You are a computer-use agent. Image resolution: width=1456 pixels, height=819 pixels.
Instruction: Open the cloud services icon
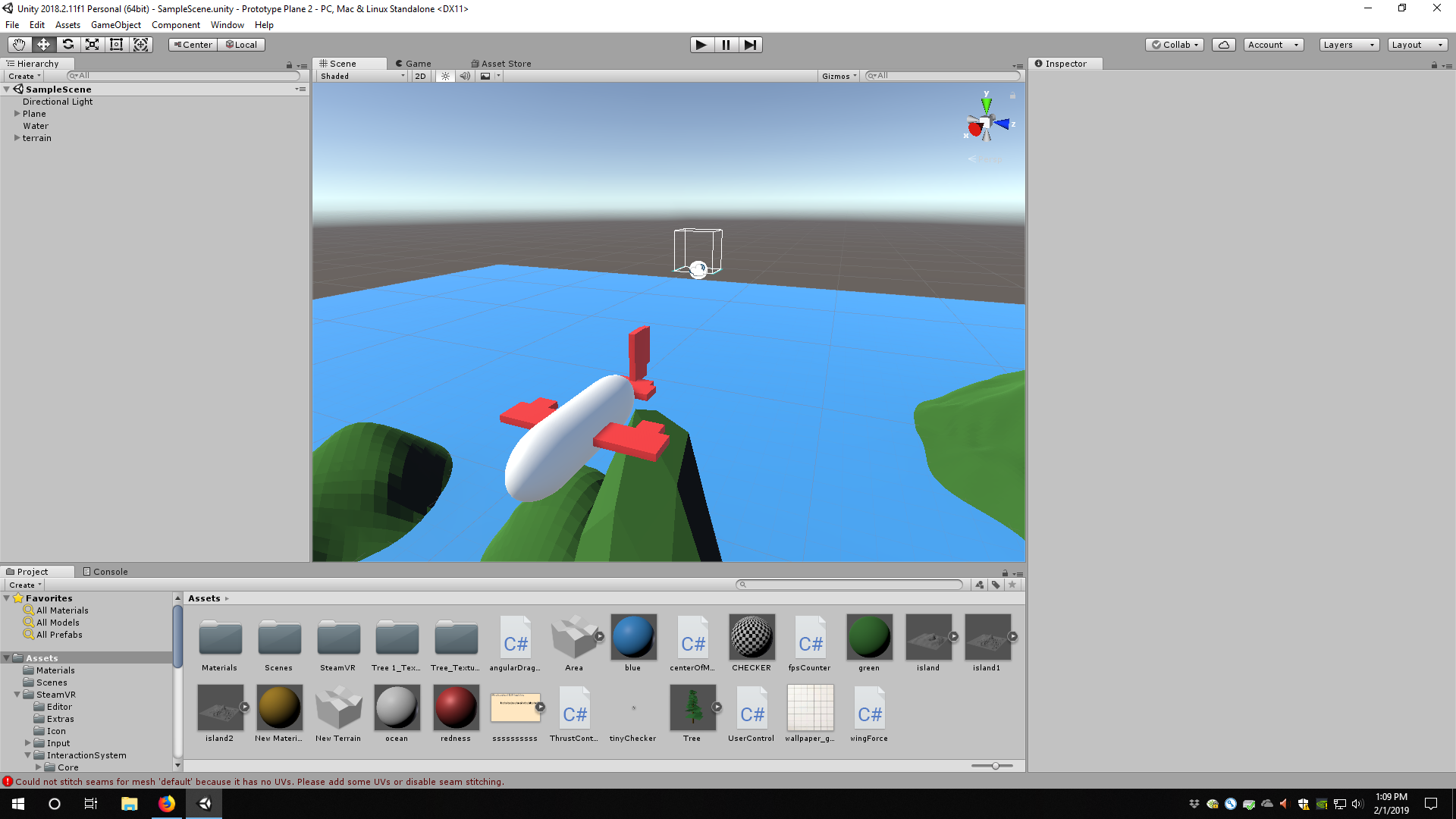click(1223, 45)
